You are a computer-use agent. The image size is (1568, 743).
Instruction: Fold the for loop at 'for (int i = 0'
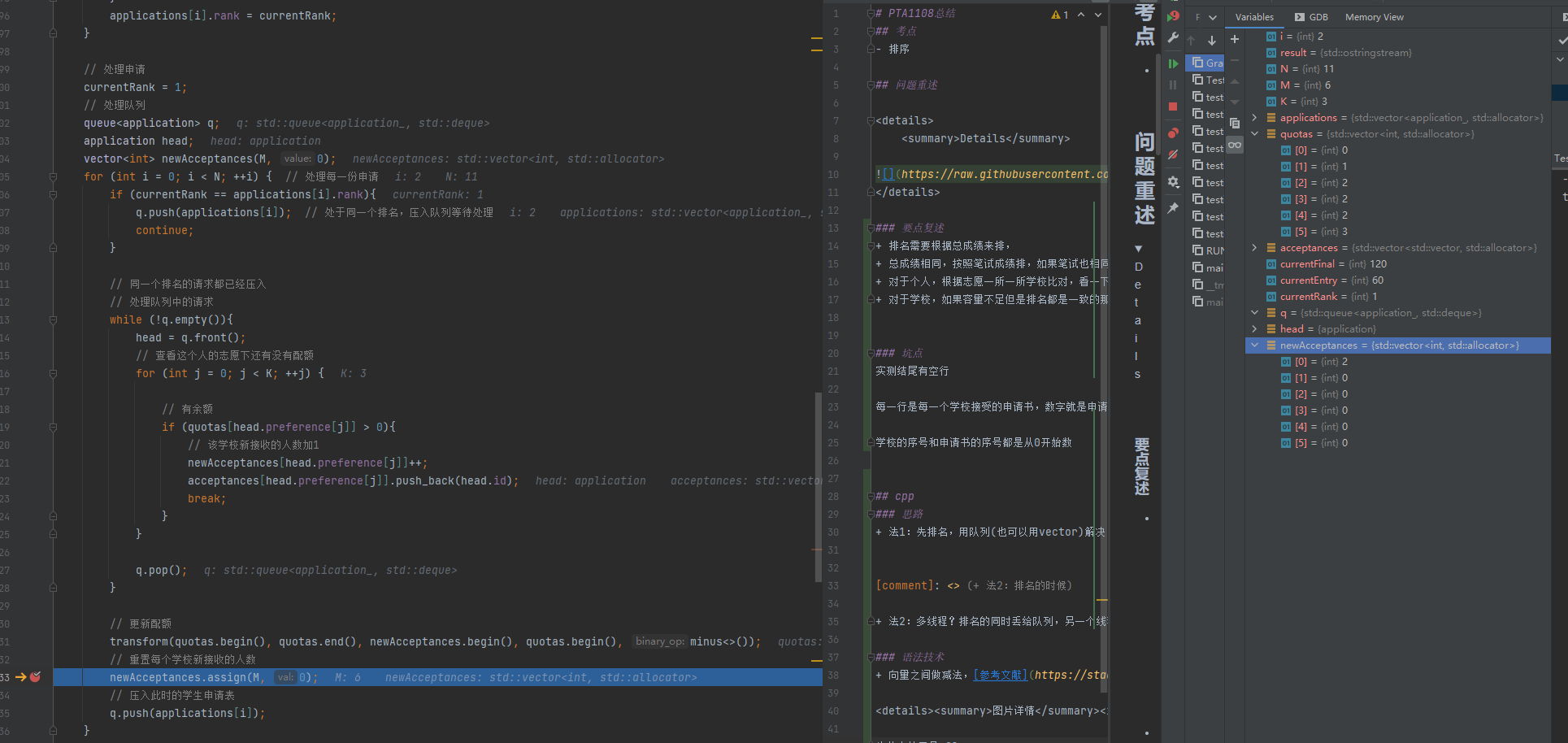point(53,176)
